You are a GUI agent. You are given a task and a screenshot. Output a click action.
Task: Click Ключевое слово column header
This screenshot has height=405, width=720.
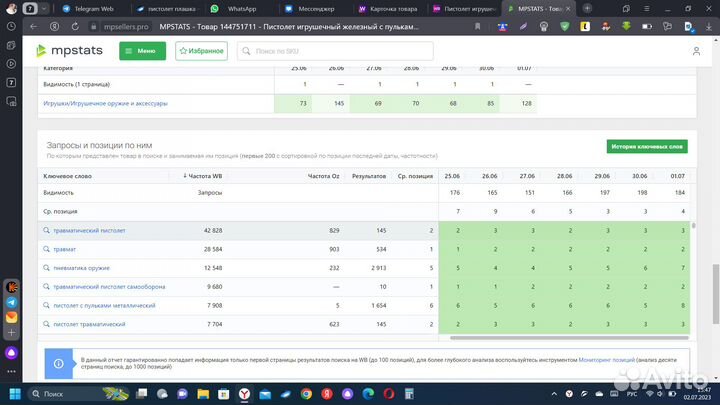point(68,176)
